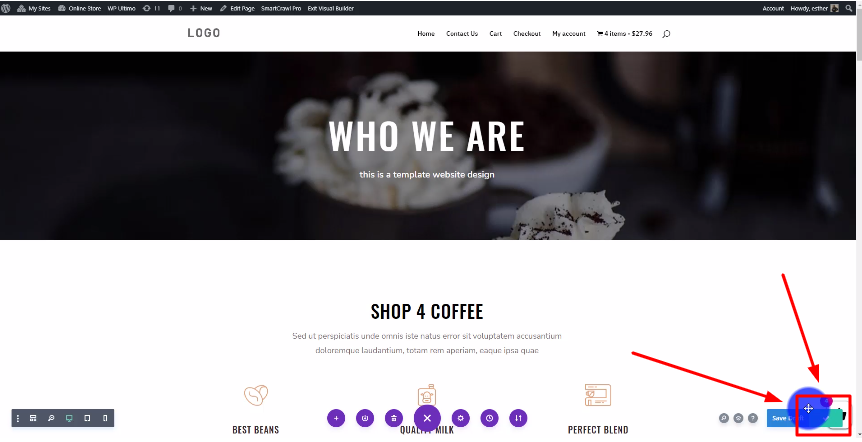The width and height of the screenshot is (862, 442).
Task: Toggle tablet view mode
Action: pos(87,418)
